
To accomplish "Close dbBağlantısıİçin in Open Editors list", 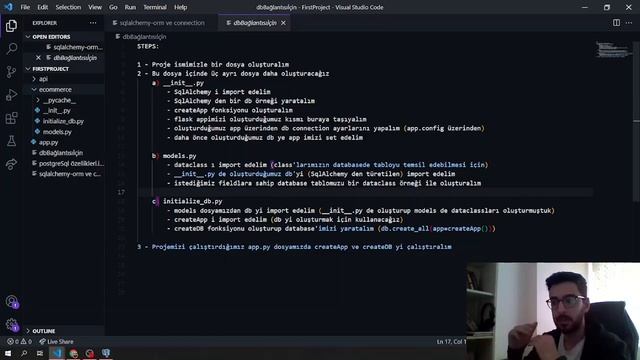I will pos(38,58).
